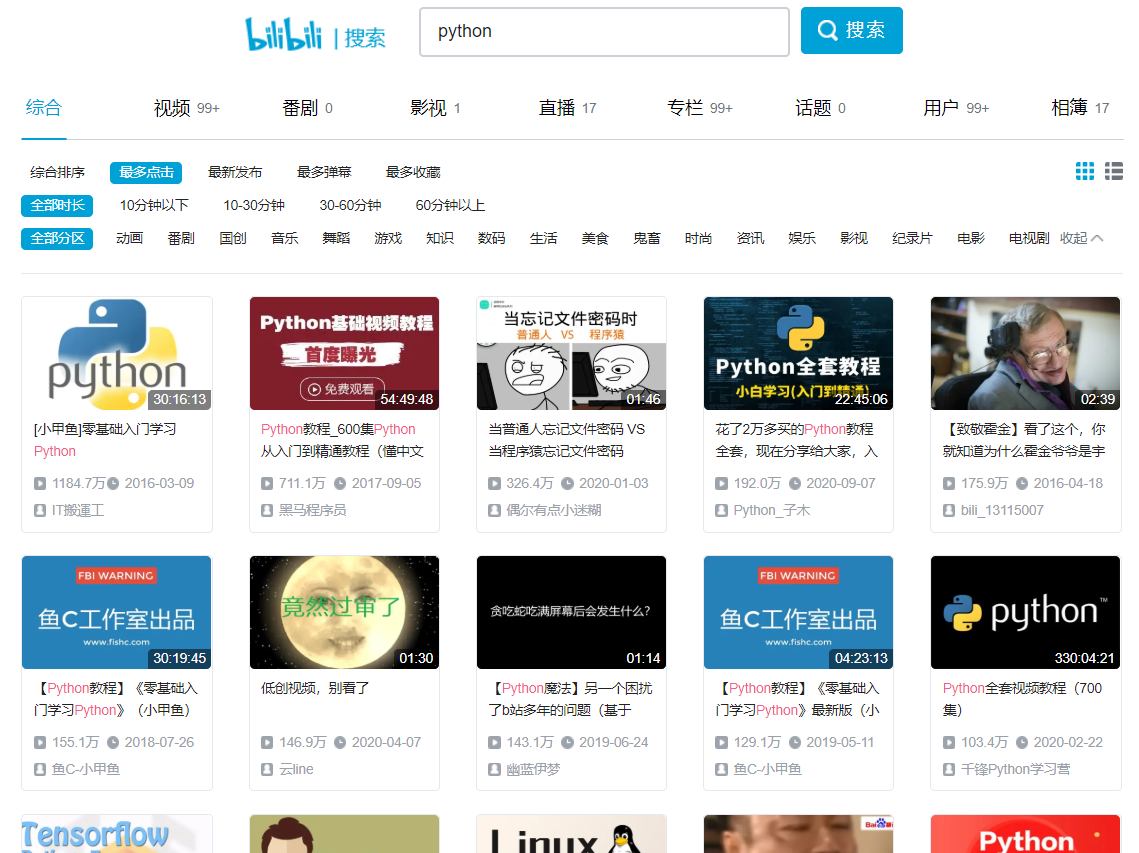Open uploader 千锋Python学习营 profile
Screen dimensions: 1139x853
point(1016,769)
